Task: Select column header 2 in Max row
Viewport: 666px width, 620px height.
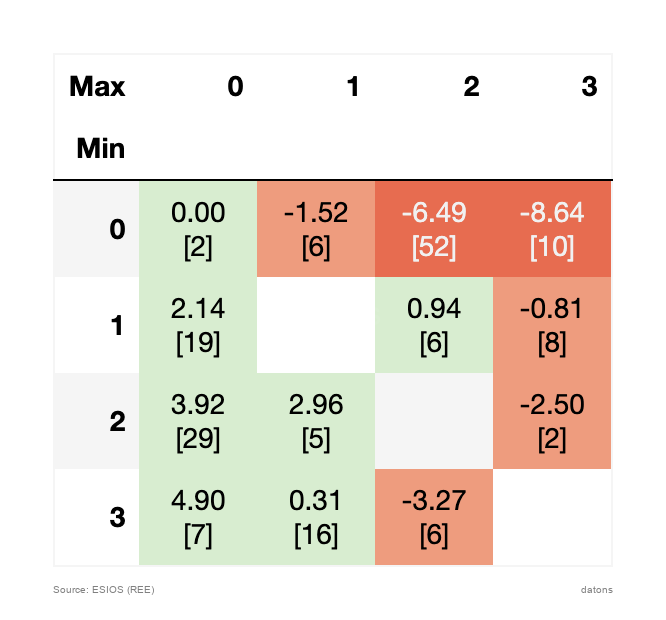Action: pos(471,86)
